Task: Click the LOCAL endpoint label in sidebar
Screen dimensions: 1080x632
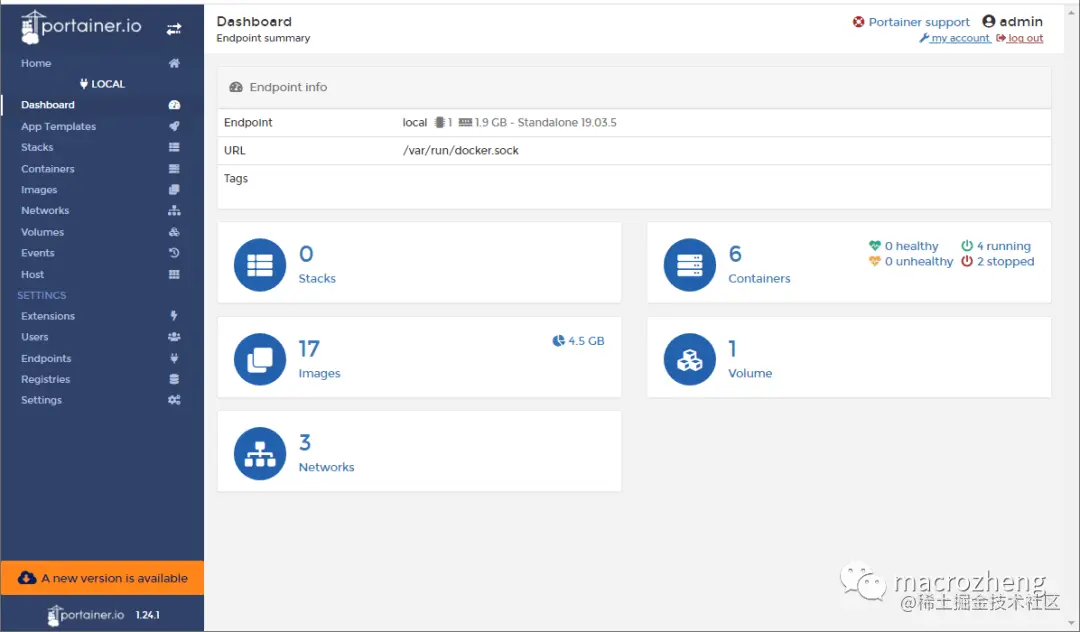Action: tap(107, 84)
